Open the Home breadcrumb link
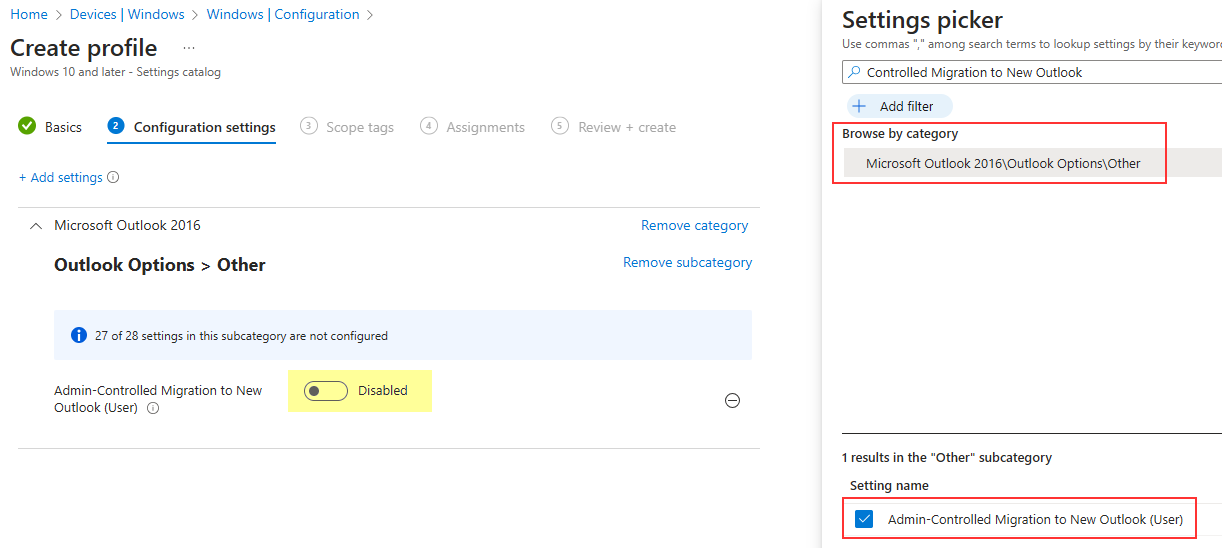 29,14
